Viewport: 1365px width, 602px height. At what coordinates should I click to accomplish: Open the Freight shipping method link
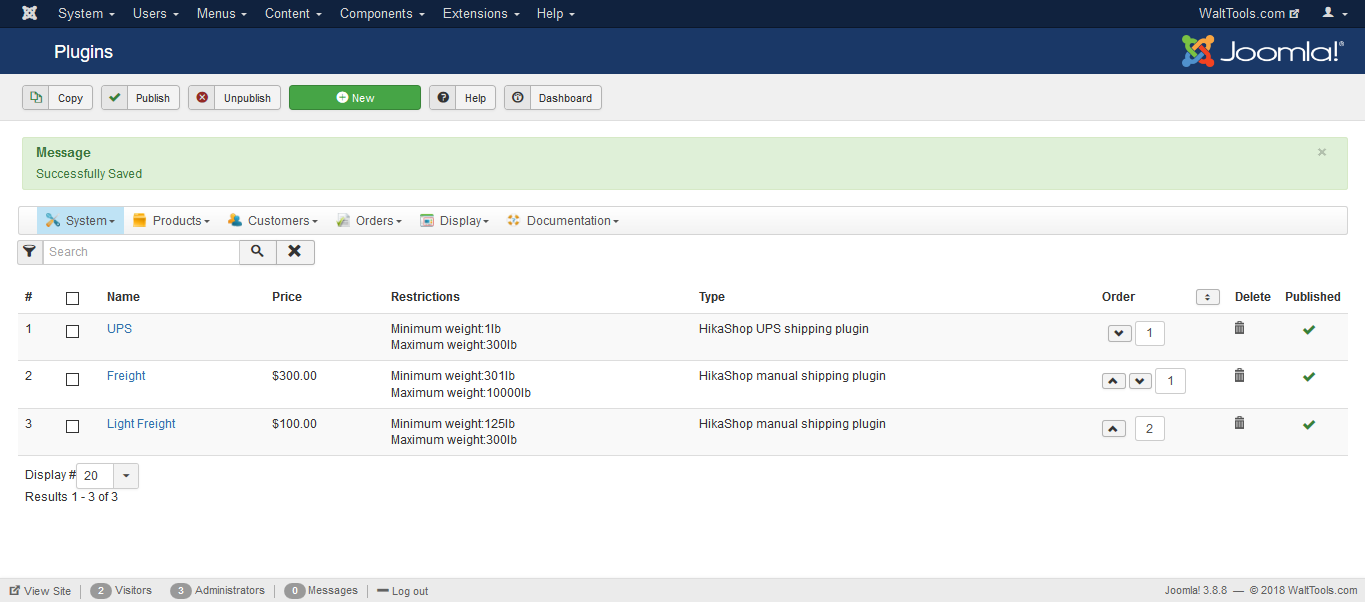pos(126,376)
